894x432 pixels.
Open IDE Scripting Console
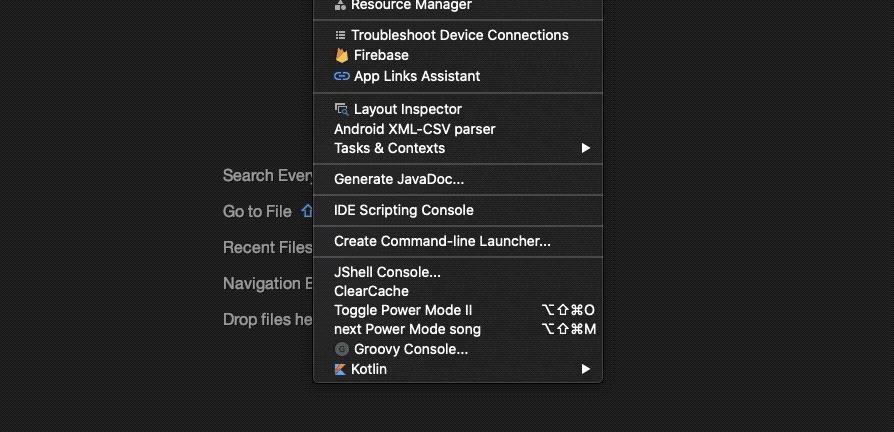tap(404, 210)
